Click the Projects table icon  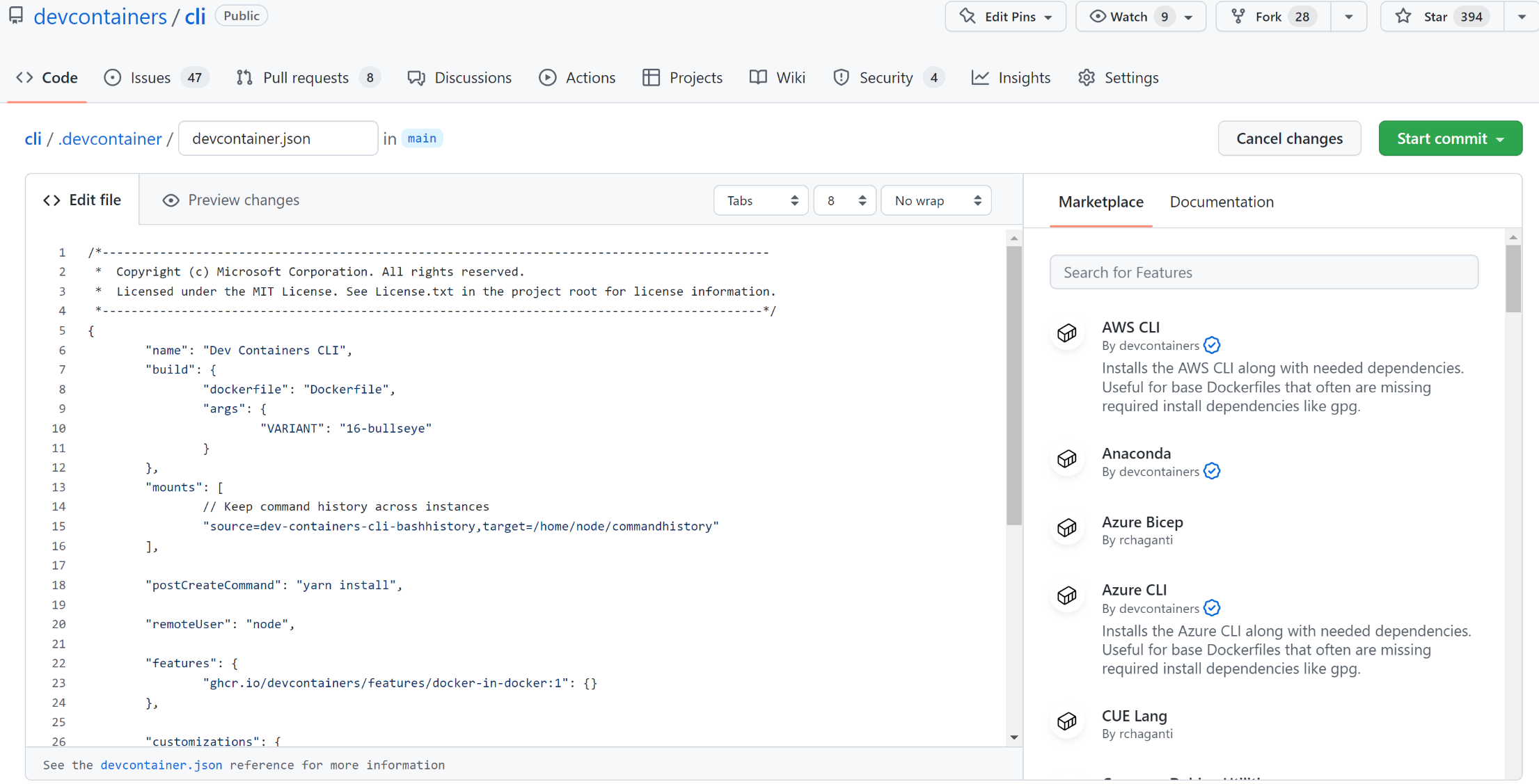[651, 77]
